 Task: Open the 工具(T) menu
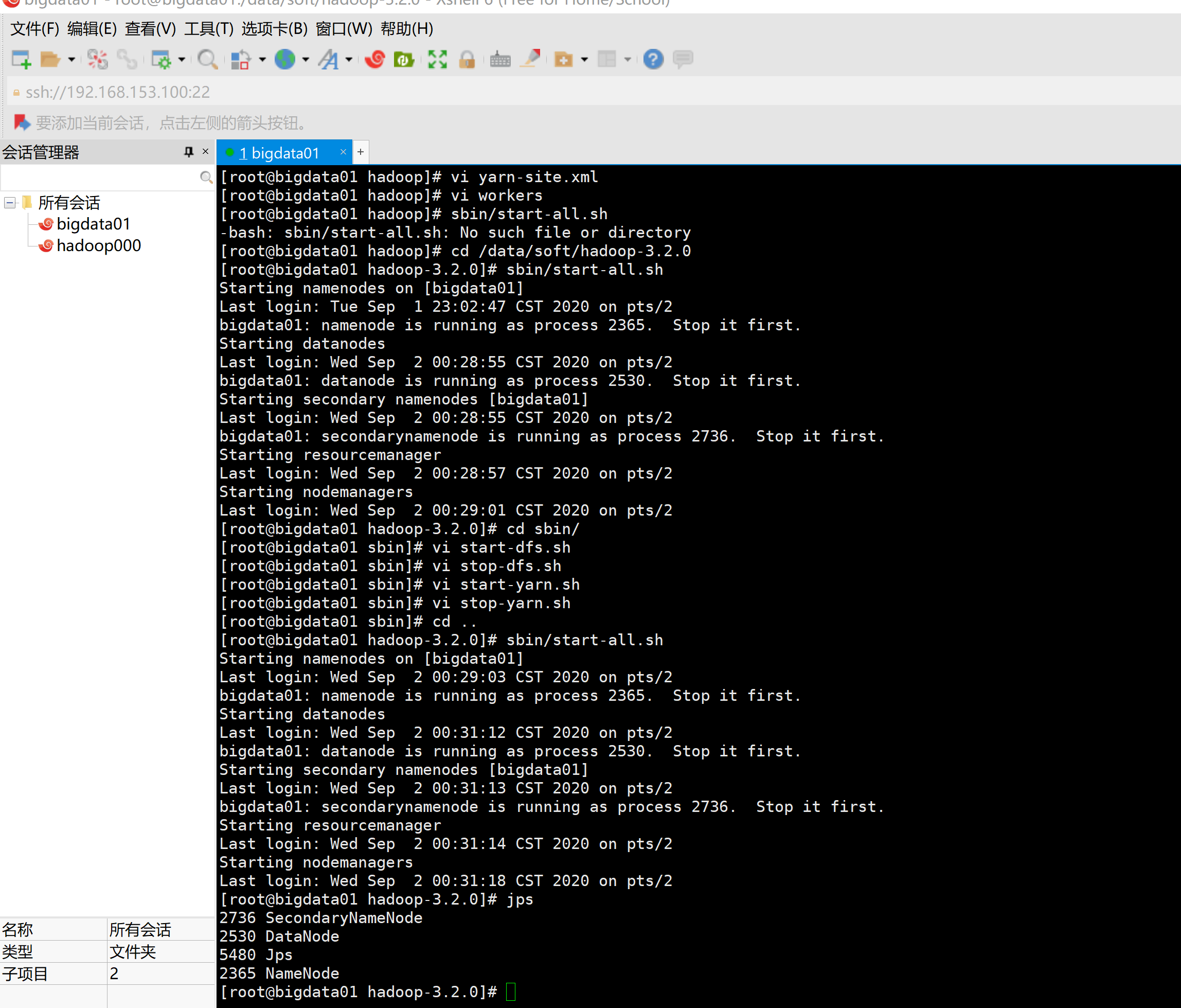pos(209,28)
